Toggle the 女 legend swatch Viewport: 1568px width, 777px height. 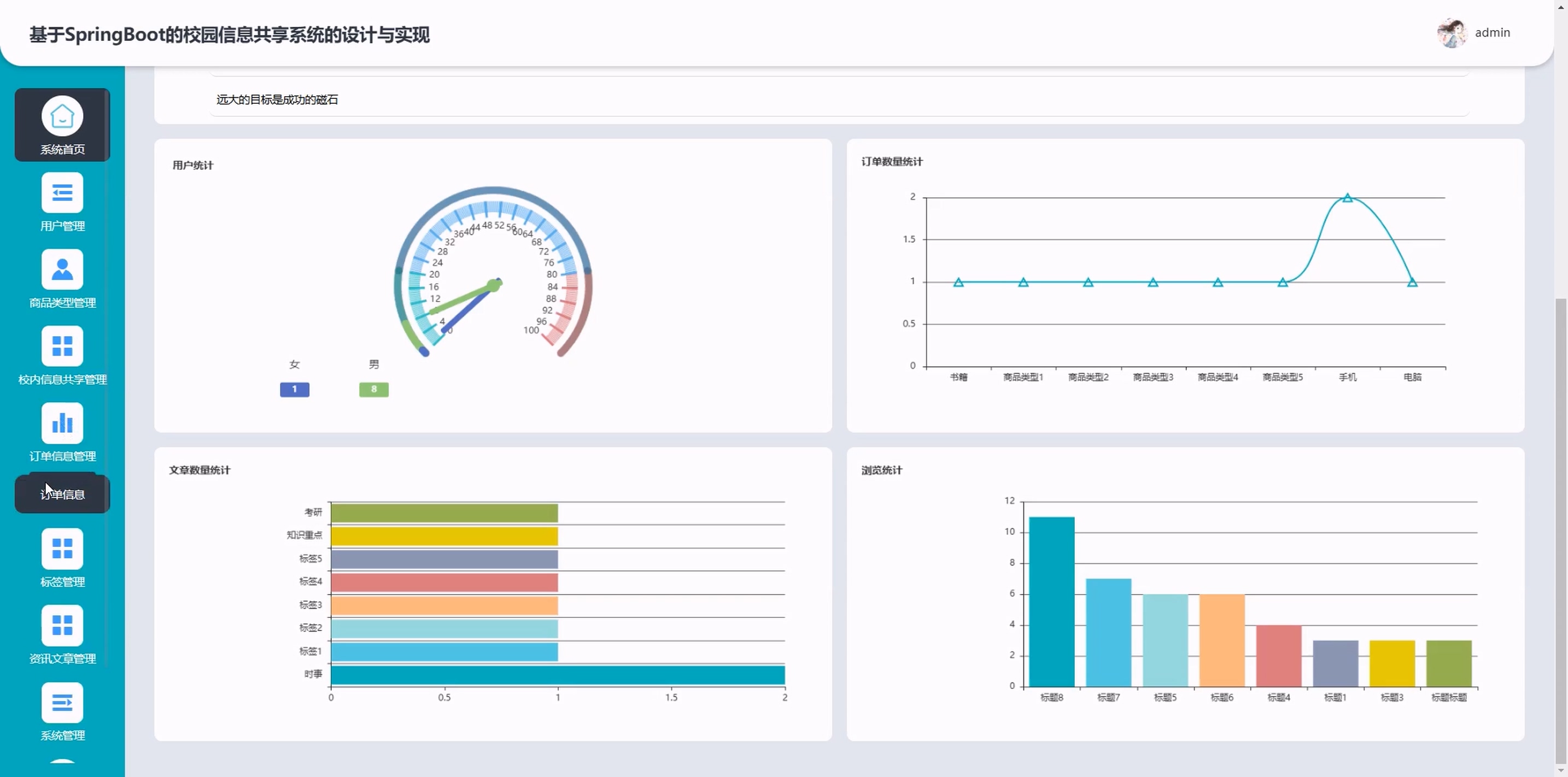295,390
